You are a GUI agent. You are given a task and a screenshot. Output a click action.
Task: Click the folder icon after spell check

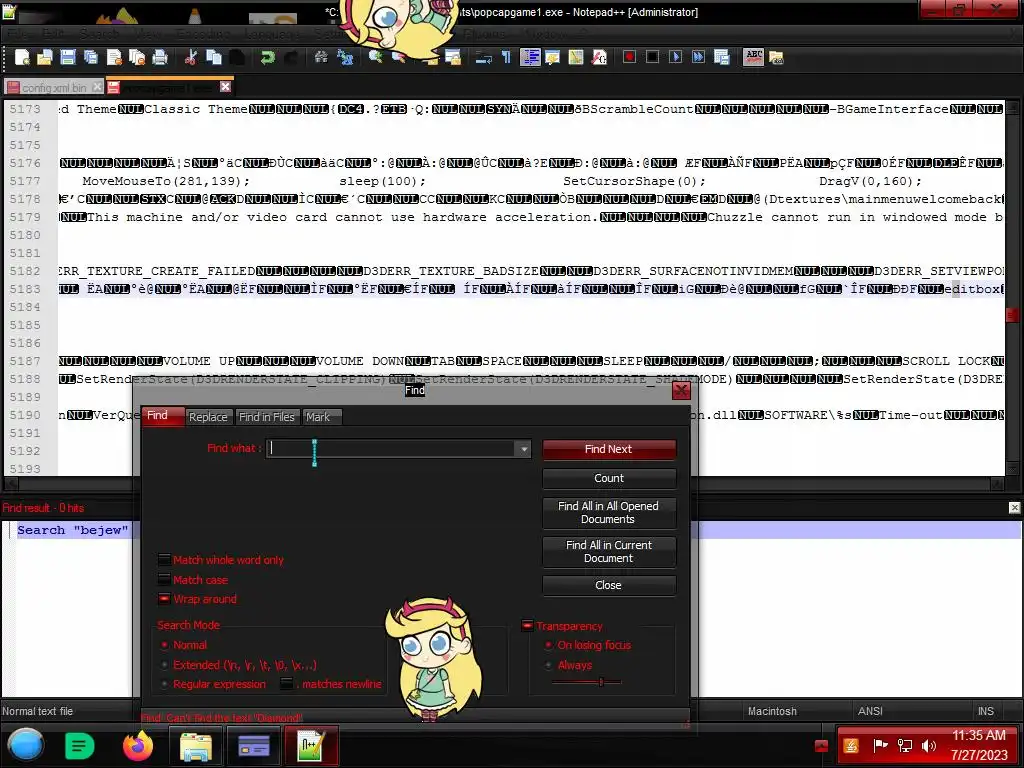[x=776, y=57]
